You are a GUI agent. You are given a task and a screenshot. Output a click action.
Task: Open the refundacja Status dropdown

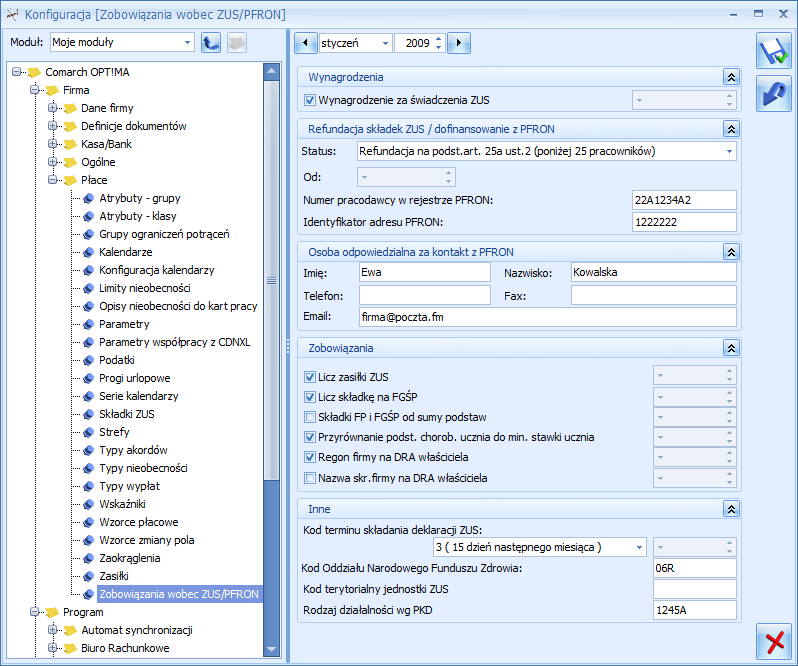point(729,152)
